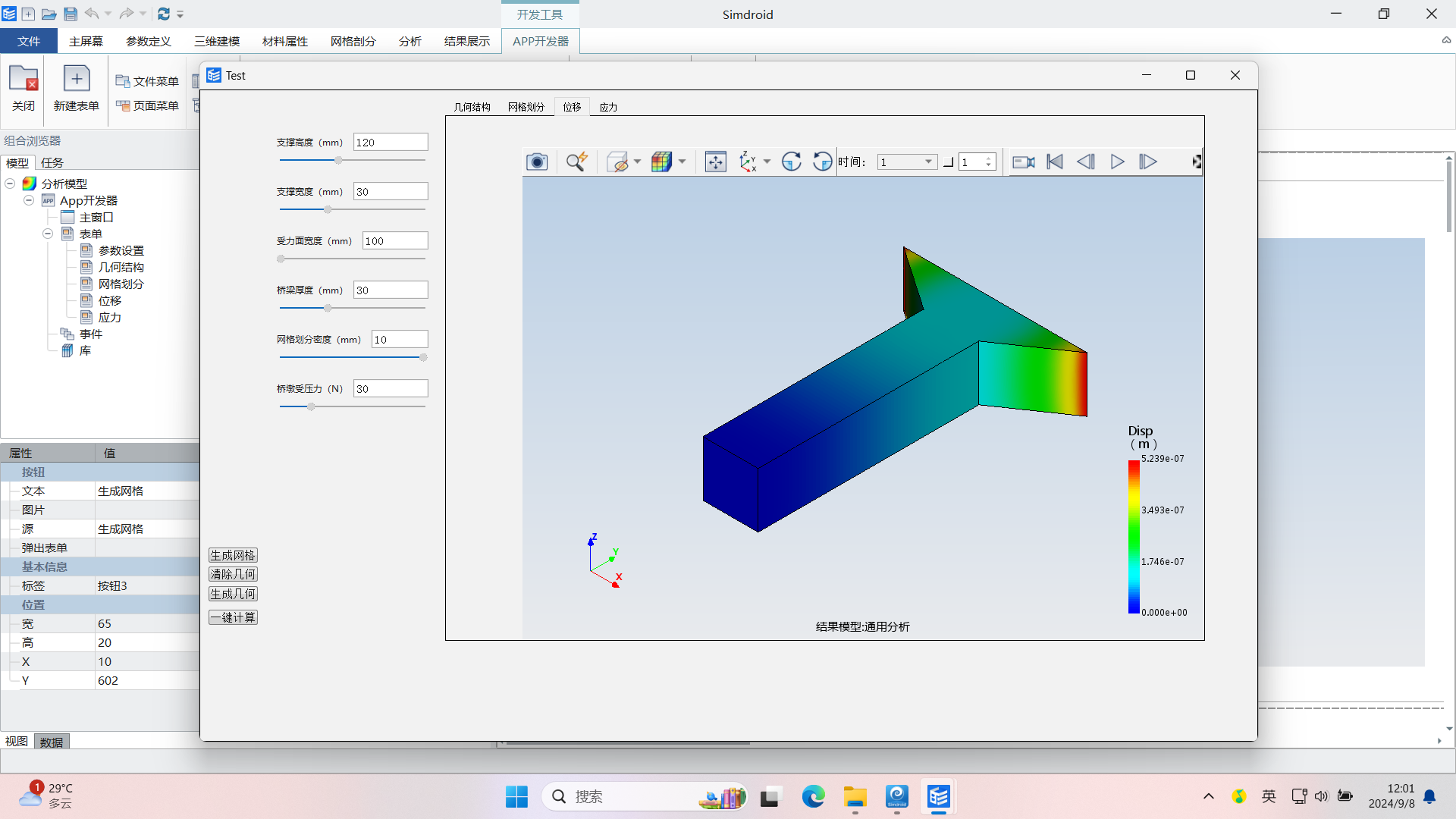Select 参数设置 in the model tree
The width and height of the screenshot is (1456, 819).
click(x=121, y=250)
